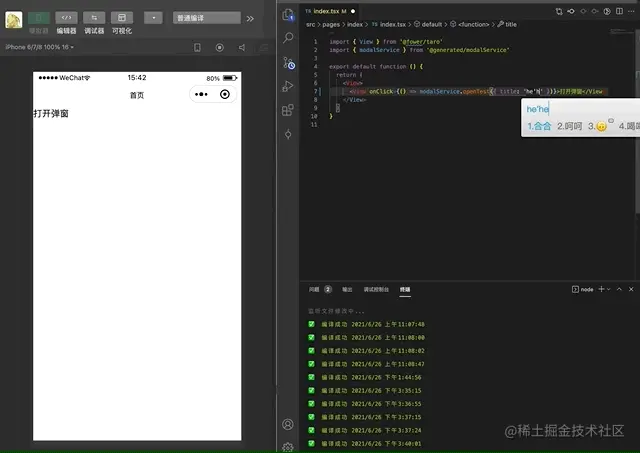Click the 上午11:07:48 compile success line

[367, 324]
